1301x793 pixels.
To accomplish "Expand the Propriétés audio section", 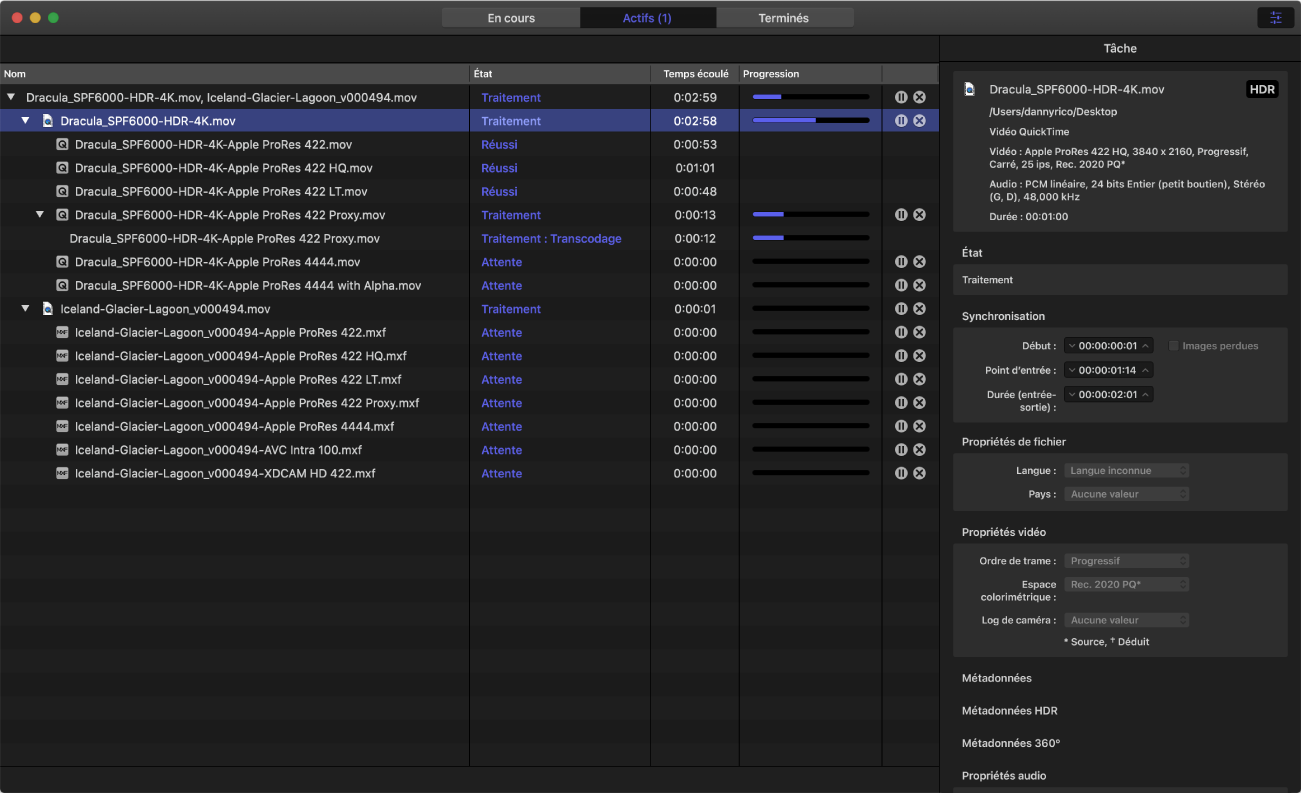I will coord(1003,776).
